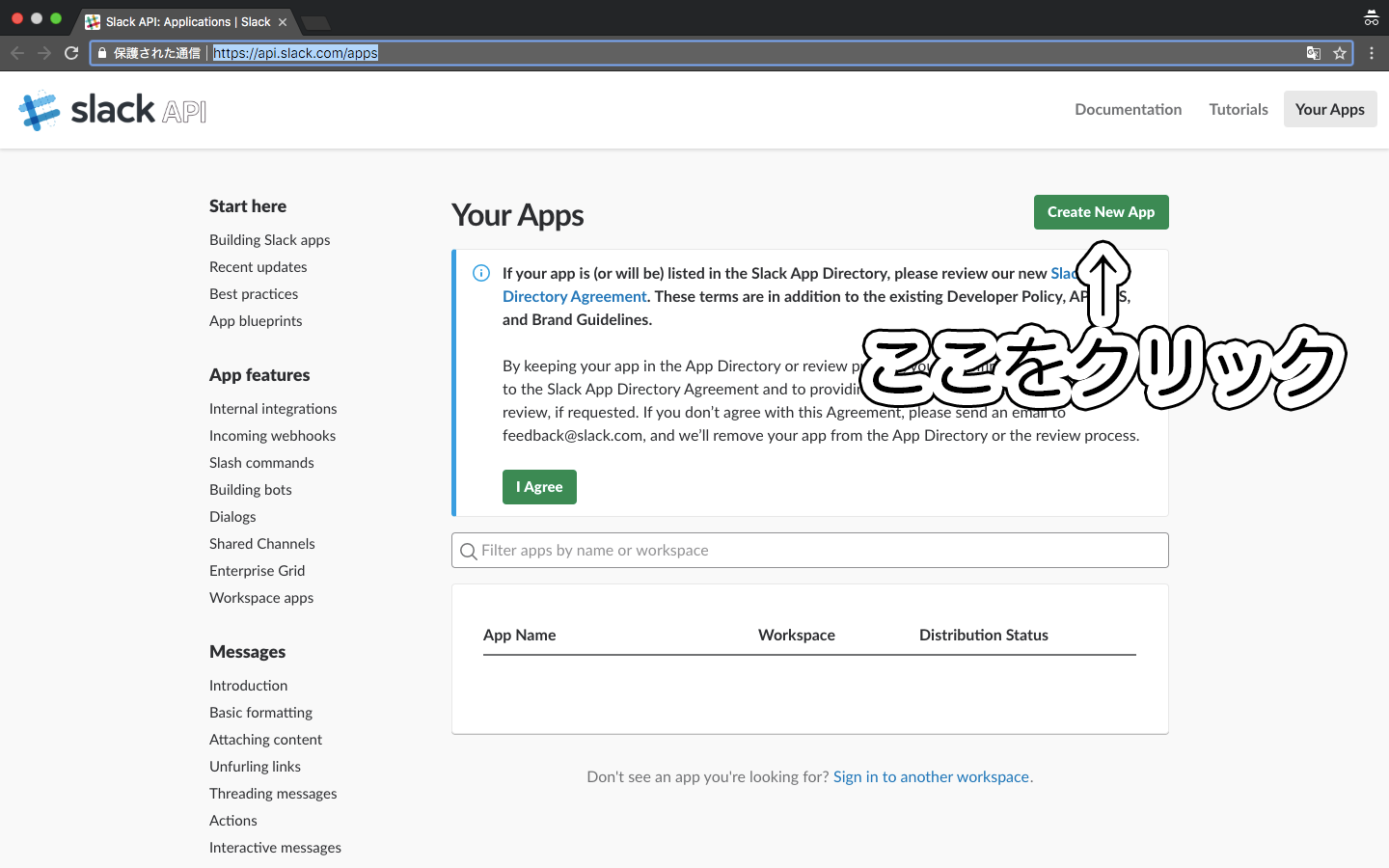Open Introduction link under Messages
This screenshot has width=1389, height=868.
tap(249, 686)
